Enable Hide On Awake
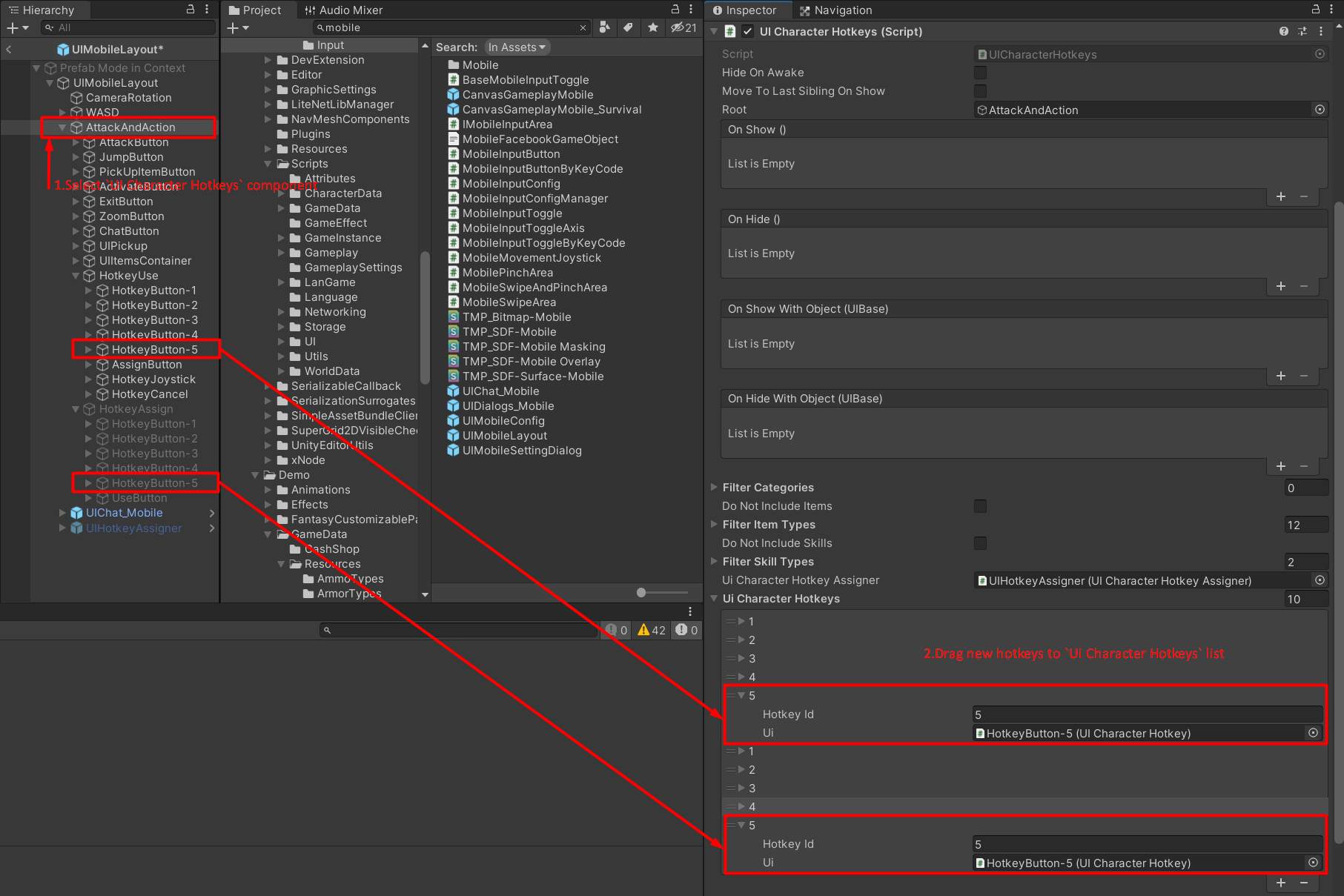Screen dimensions: 1344x896 tap(980, 72)
